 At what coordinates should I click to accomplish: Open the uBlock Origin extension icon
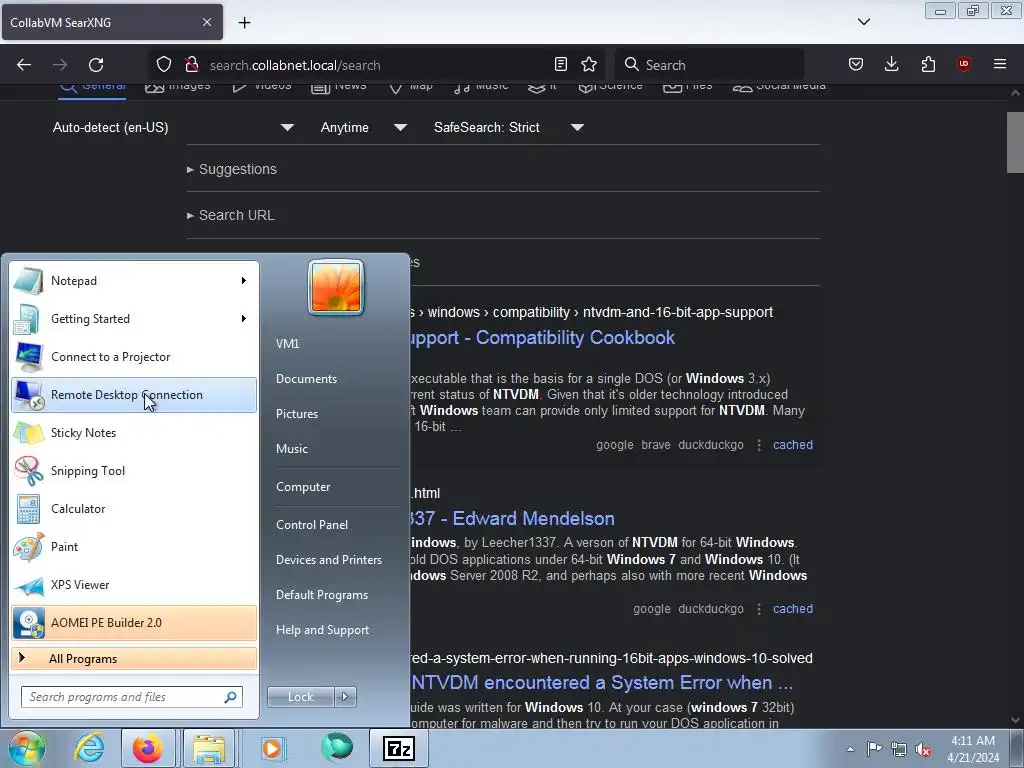[963, 64]
